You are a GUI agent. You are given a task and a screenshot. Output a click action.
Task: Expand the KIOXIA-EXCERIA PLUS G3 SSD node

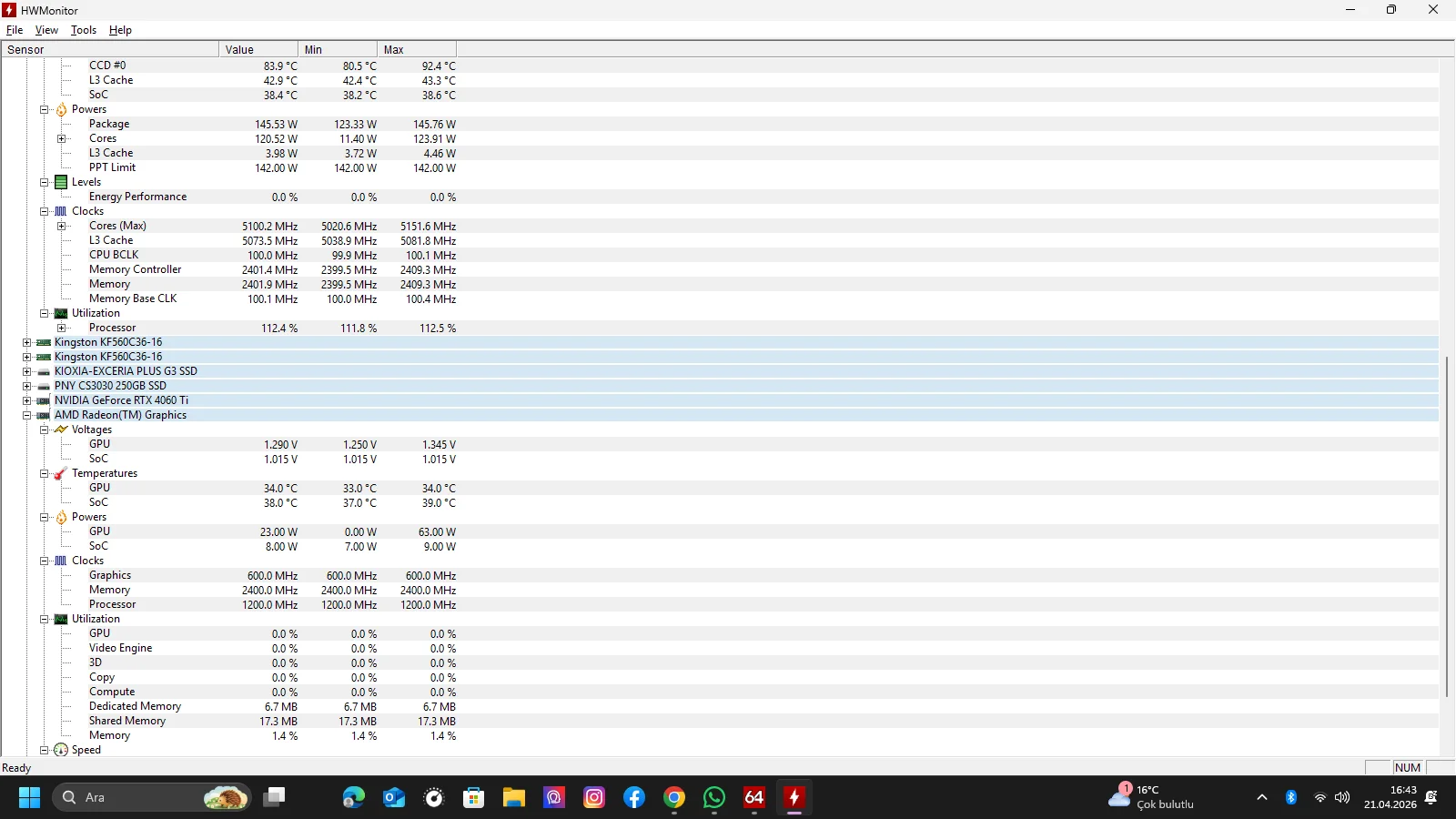point(26,371)
